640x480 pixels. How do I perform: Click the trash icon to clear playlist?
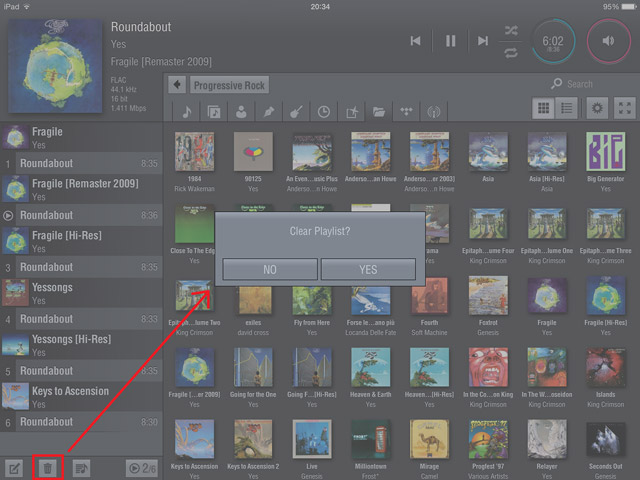pyautogui.click(x=47, y=467)
